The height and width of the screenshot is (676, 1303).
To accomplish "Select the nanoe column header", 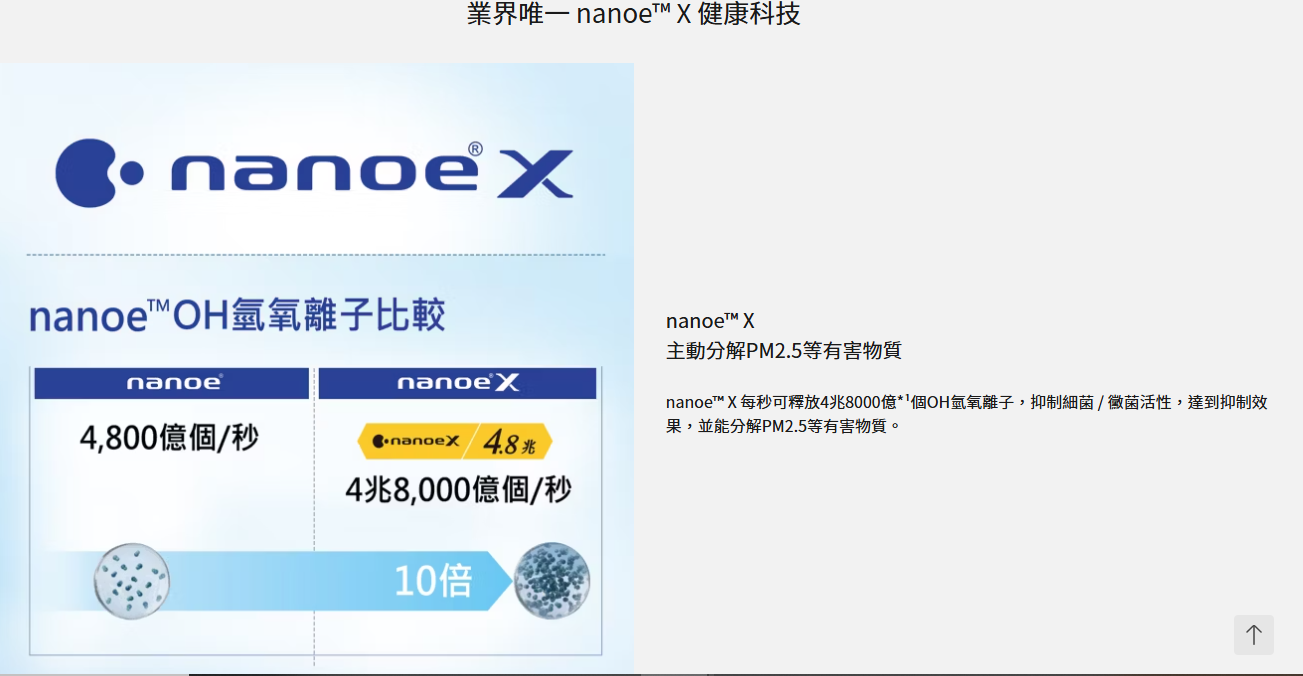I will tap(172, 383).
